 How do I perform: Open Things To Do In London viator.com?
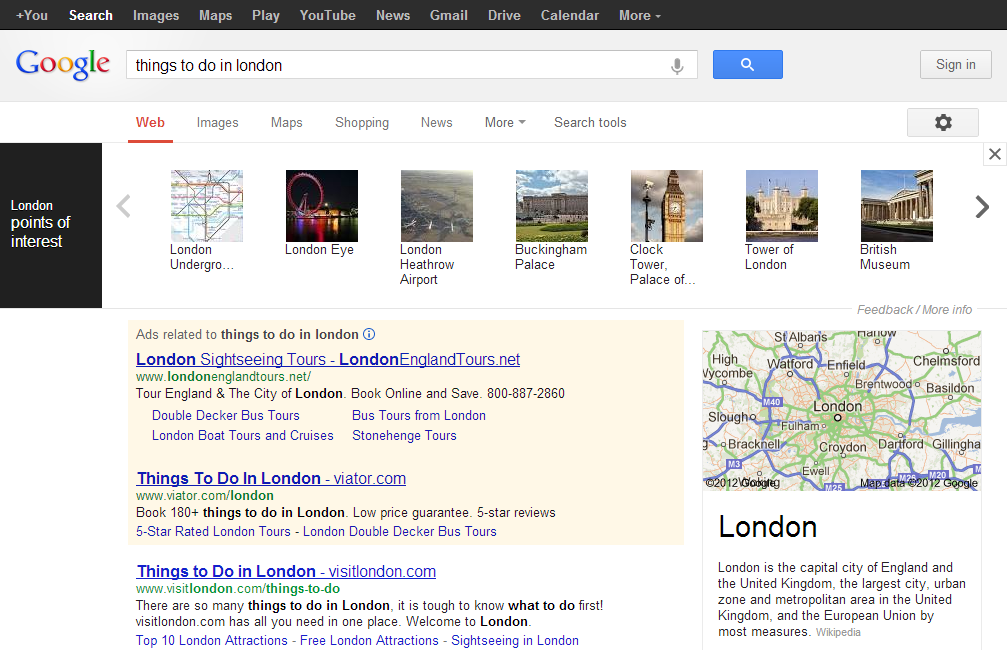(x=271, y=479)
